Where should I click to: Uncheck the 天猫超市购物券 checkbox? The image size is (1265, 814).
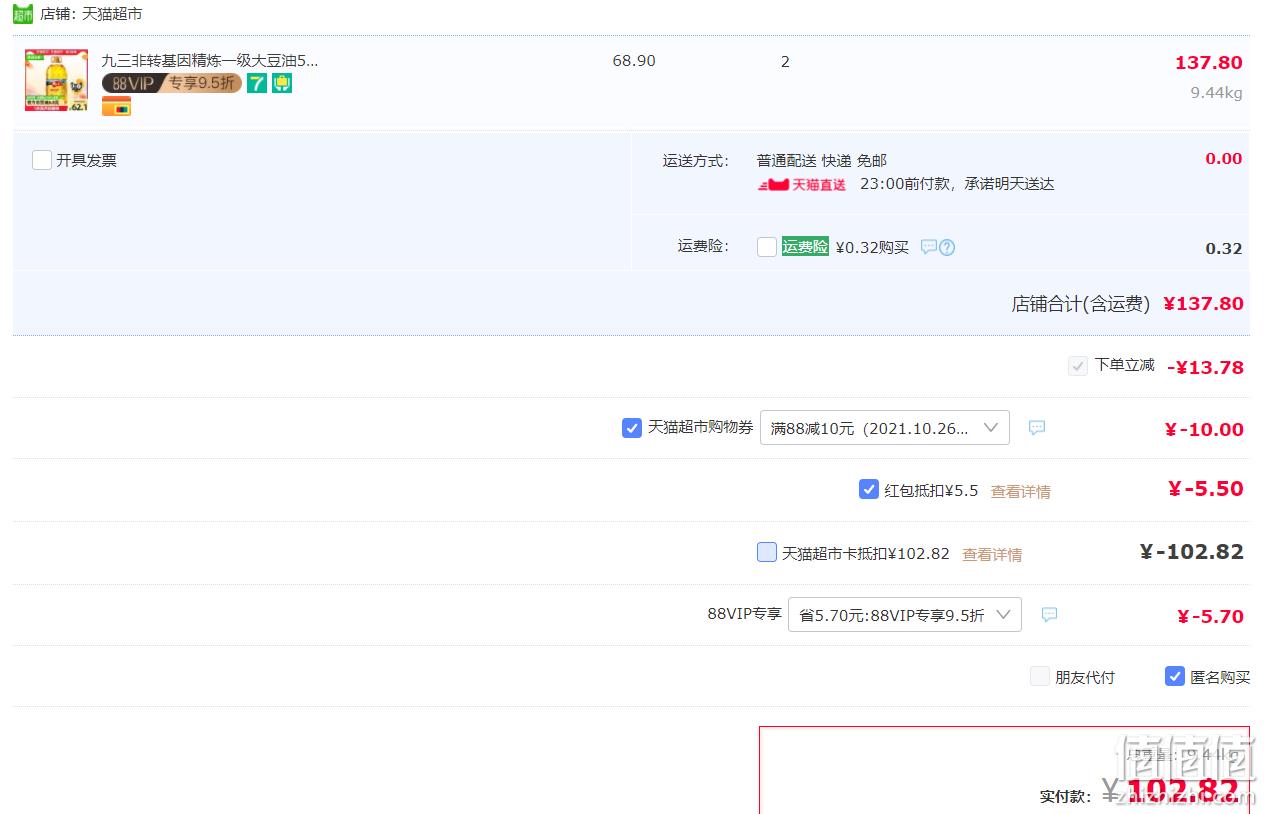[x=632, y=428]
